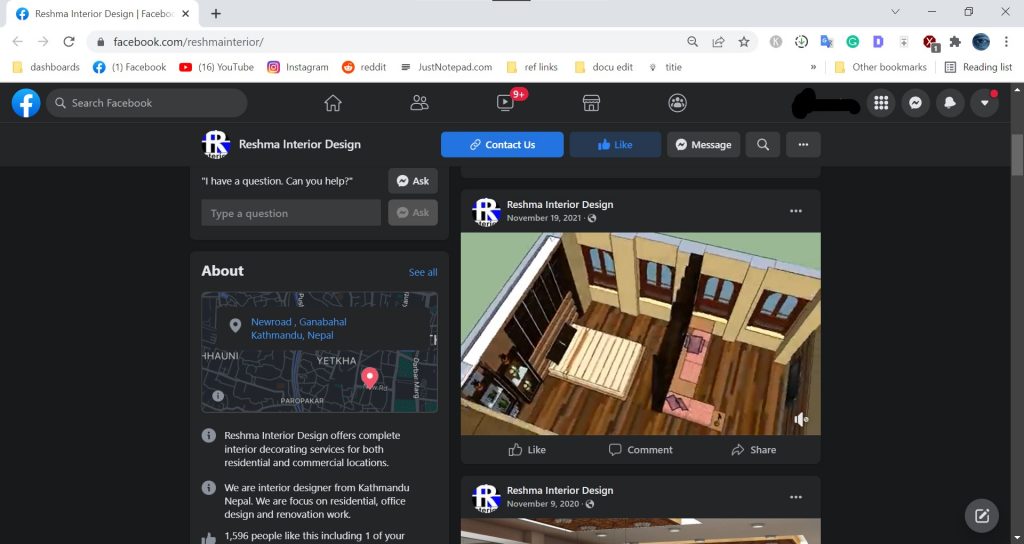The height and width of the screenshot is (544, 1024).
Task: Click the Contact Us button
Action: (x=502, y=145)
